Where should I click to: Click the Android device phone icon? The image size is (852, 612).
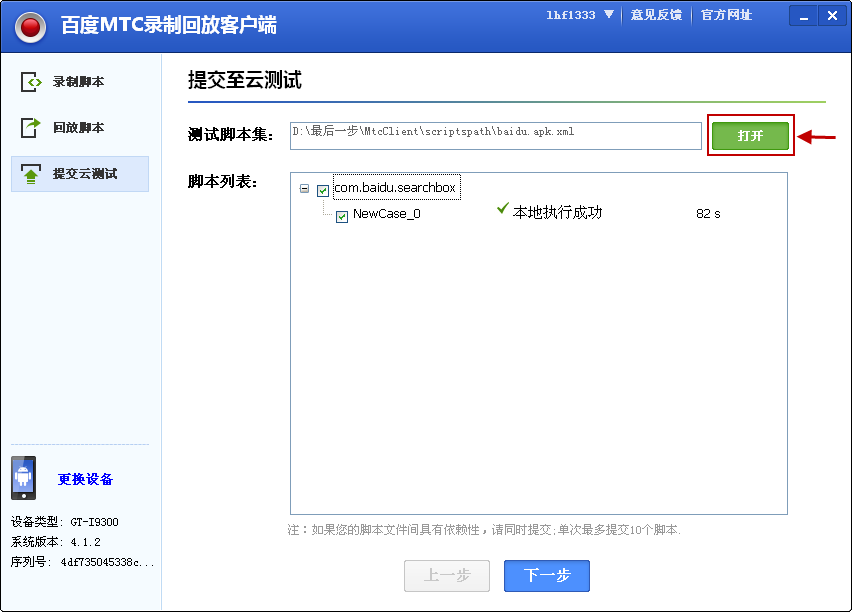23,478
